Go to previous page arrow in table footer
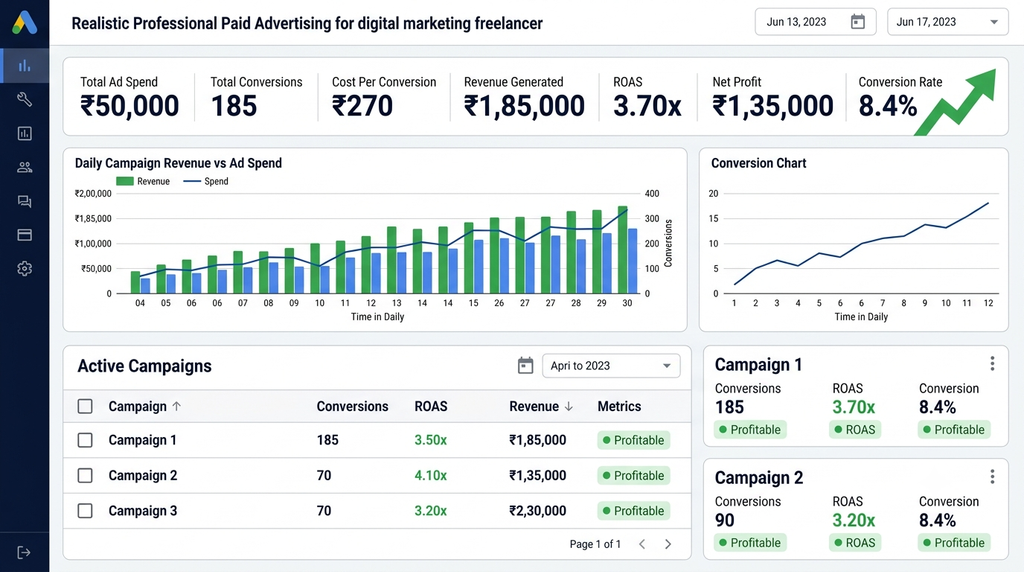The height and width of the screenshot is (572, 1024). click(x=642, y=544)
